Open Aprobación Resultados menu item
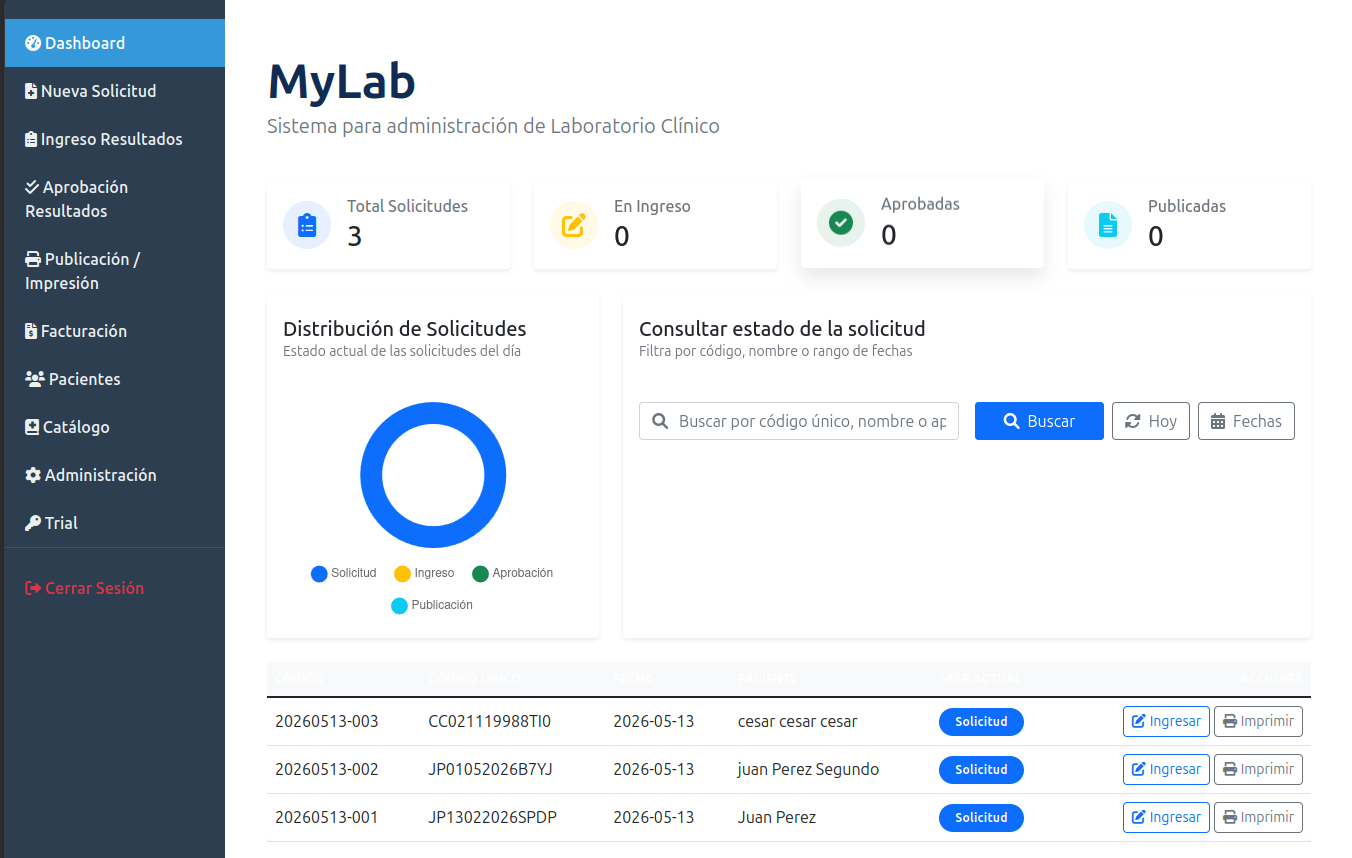1352x858 pixels. tap(114, 199)
